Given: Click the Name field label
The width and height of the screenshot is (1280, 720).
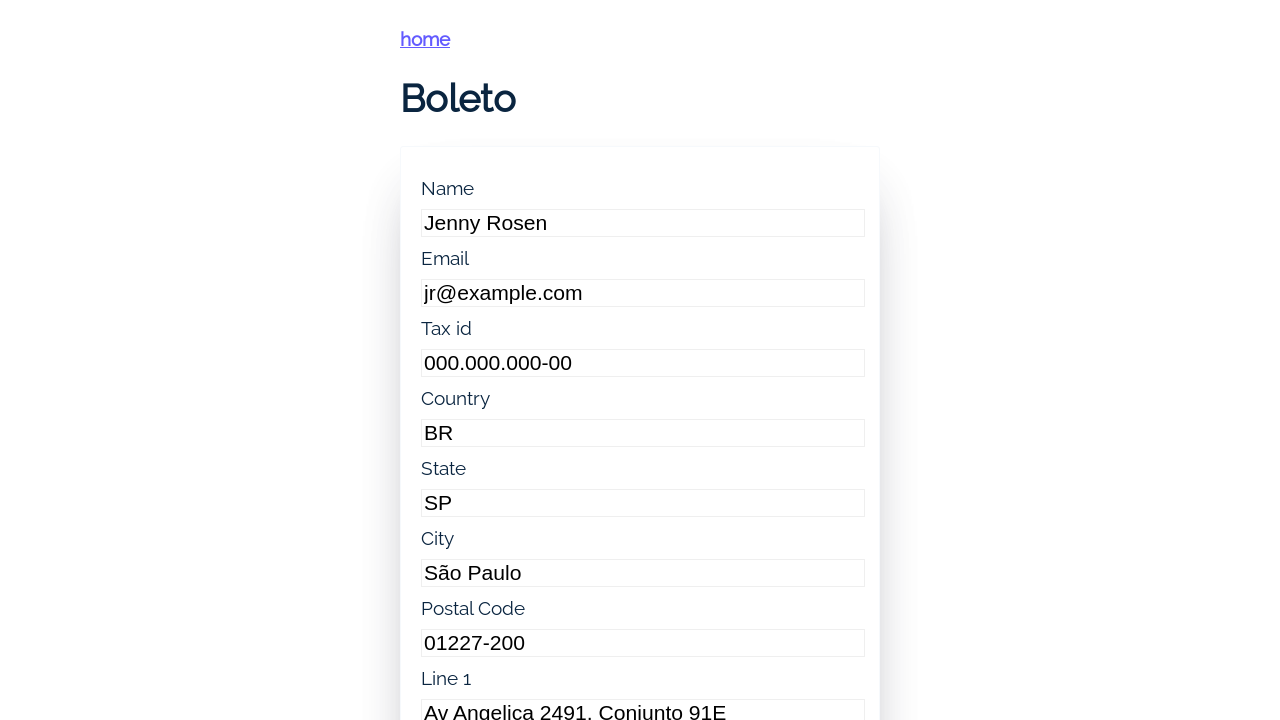Looking at the screenshot, I should coord(447,189).
